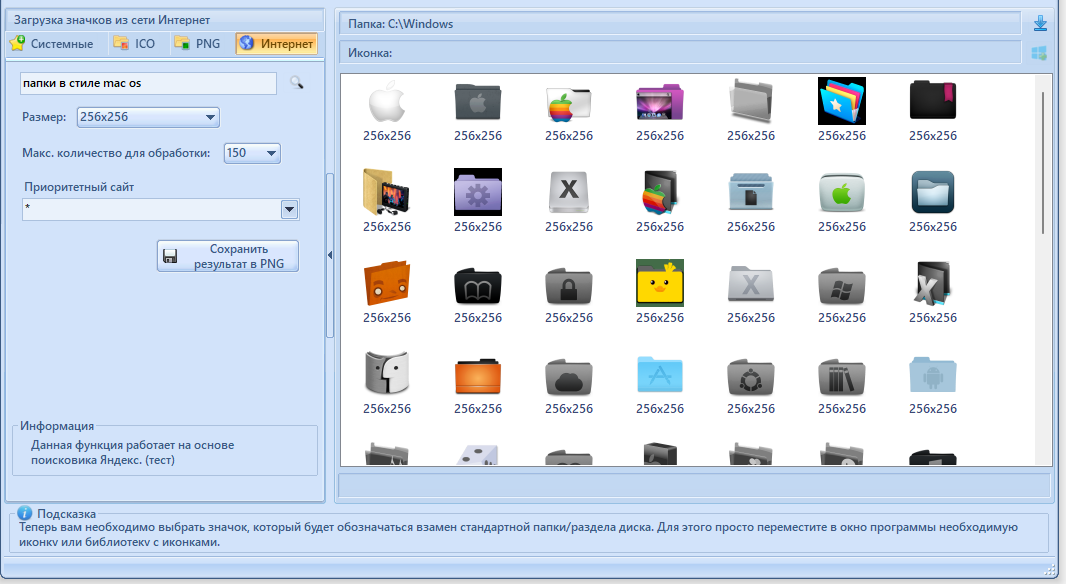Click the search query text field
1066x584 pixels.
[x=148, y=83]
